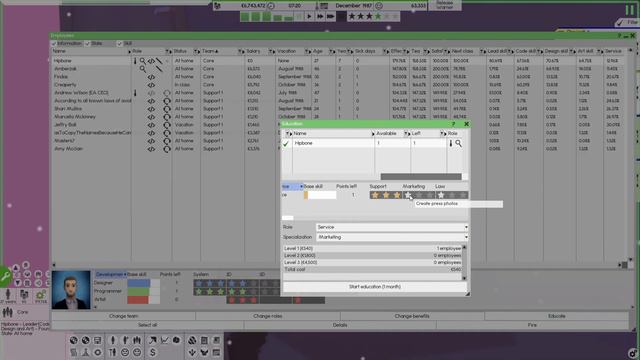Open the Specialization dropdown showing Marketing

coord(392,237)
